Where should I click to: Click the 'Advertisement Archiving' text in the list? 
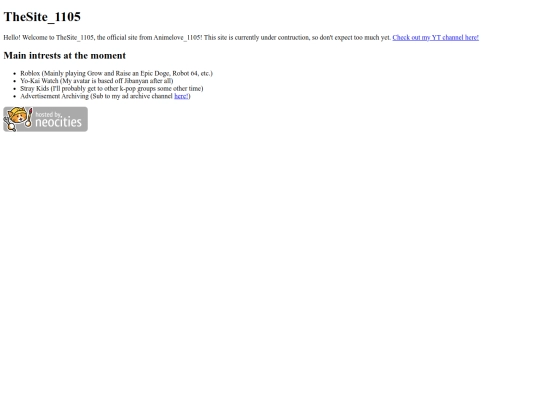click(x=54, y=96)
